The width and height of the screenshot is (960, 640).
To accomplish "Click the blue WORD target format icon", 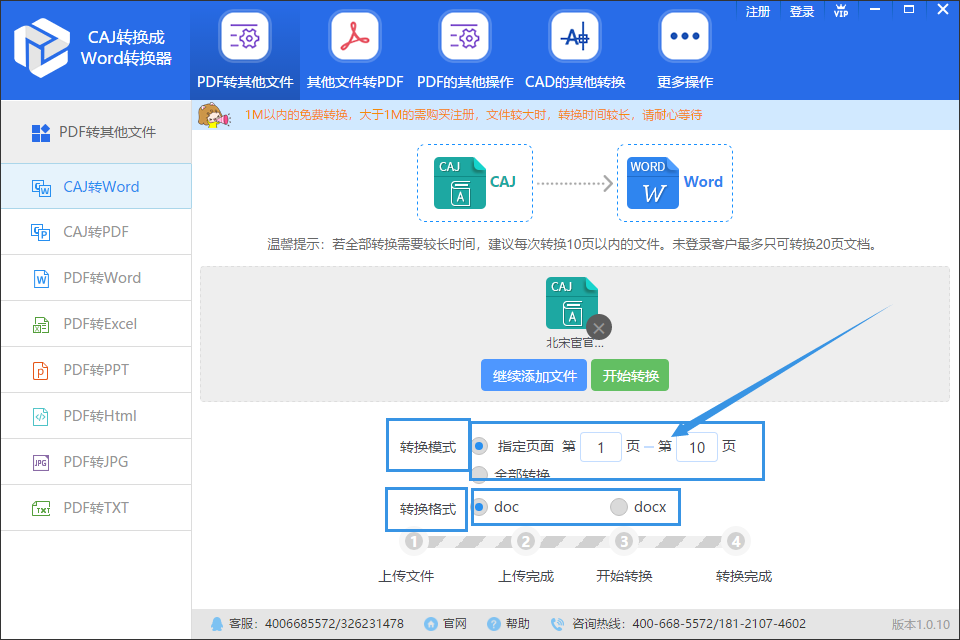I will pos(653,183).
